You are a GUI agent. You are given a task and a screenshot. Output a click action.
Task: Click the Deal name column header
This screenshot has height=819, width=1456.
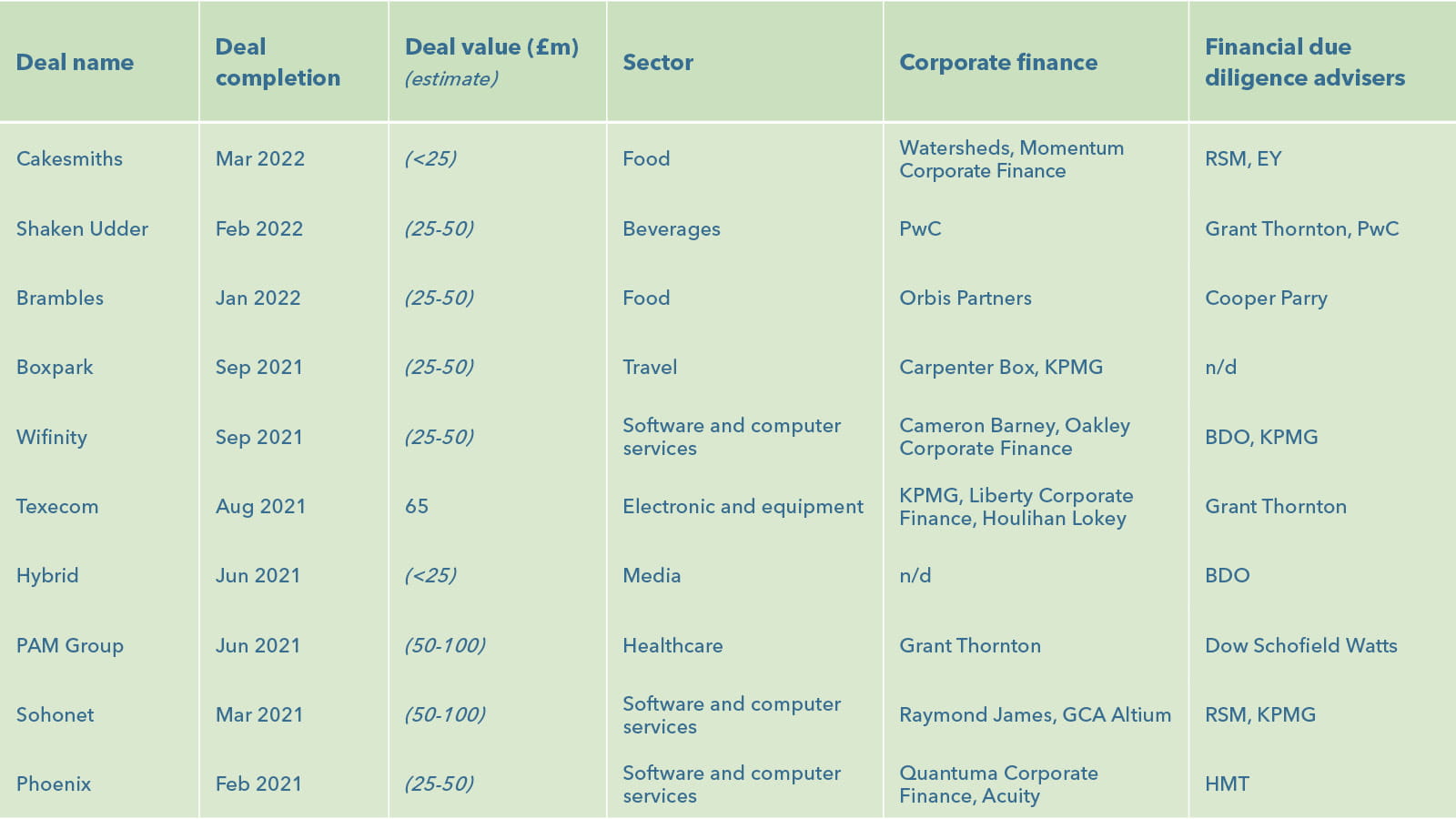[x=75, y=62]
